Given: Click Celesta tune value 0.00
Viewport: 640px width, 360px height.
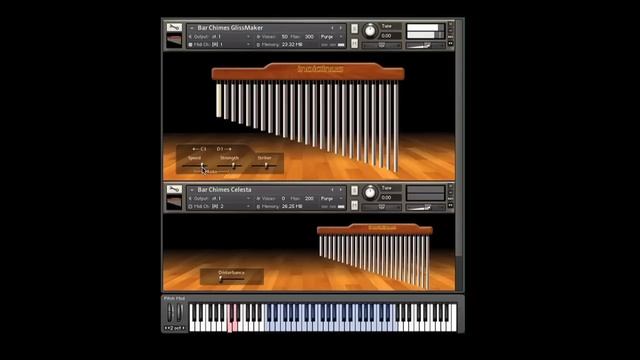Looking at the screenshot, I should pos(386,198).
